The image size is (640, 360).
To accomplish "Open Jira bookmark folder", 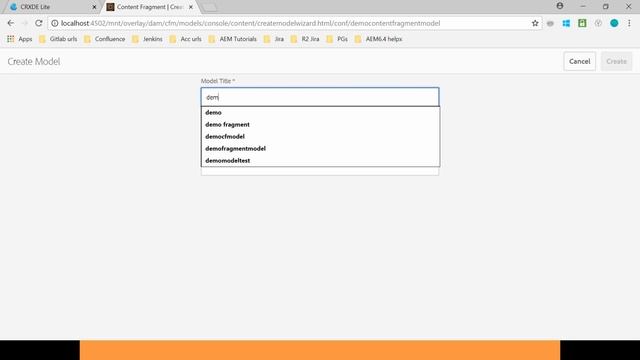I will tap(274, 39).
